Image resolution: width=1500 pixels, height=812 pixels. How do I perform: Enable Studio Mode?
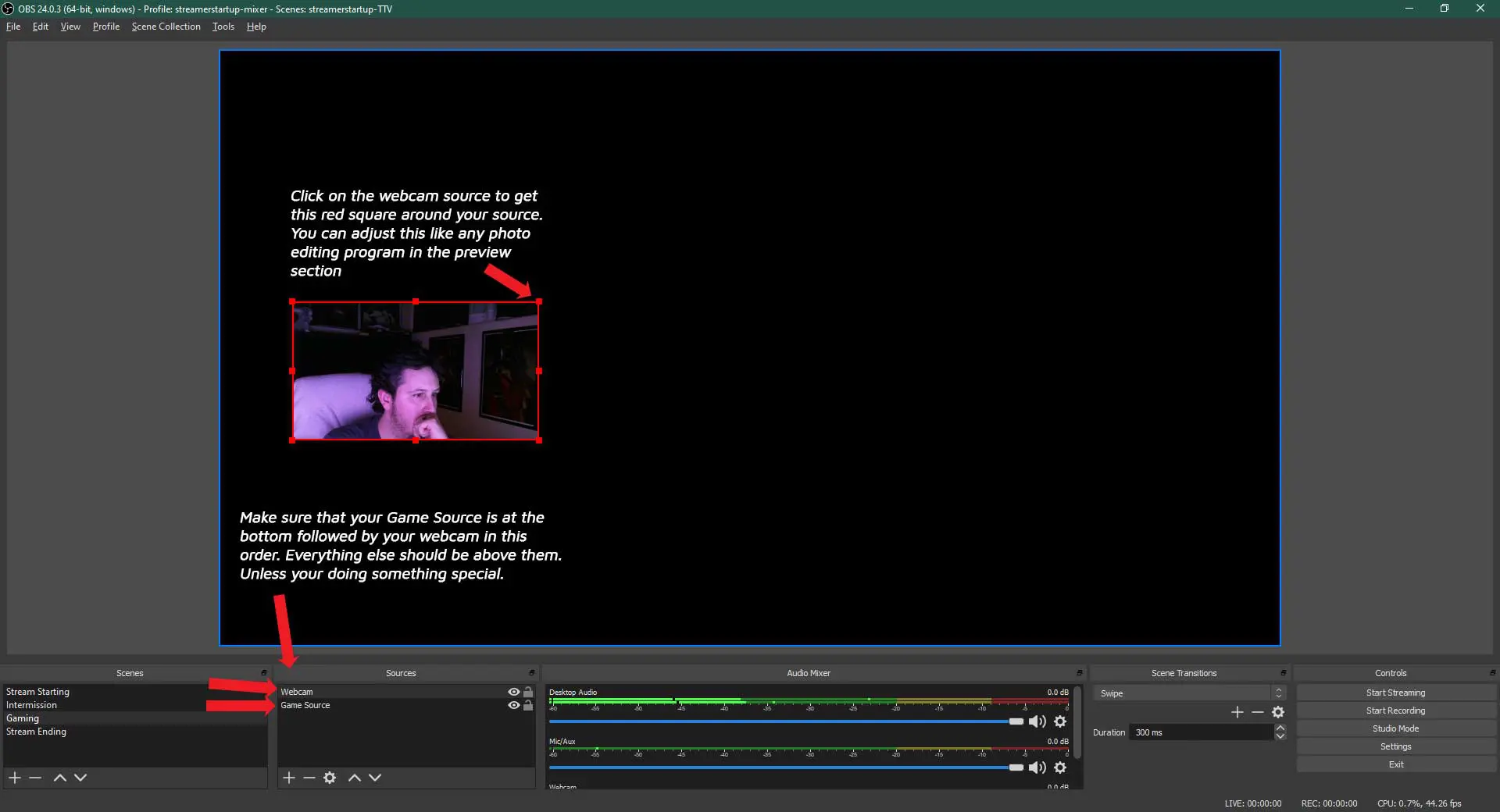point(1395,728)
